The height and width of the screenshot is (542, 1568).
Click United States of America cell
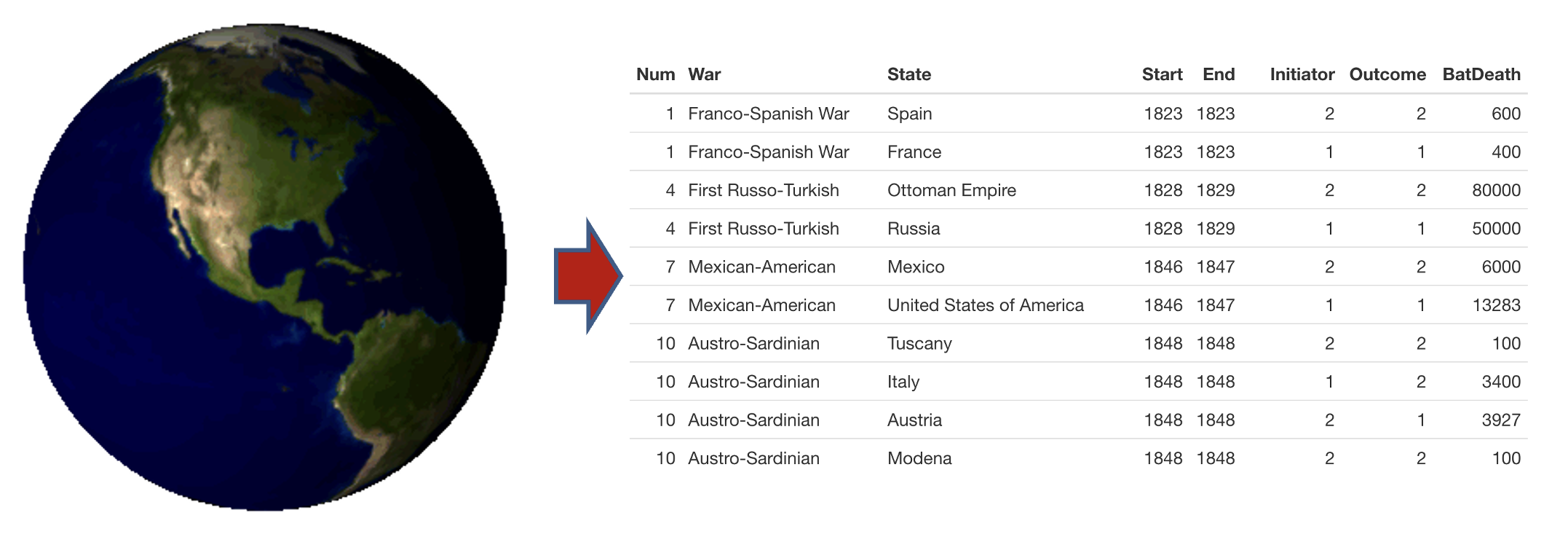[x=985, y=305]
